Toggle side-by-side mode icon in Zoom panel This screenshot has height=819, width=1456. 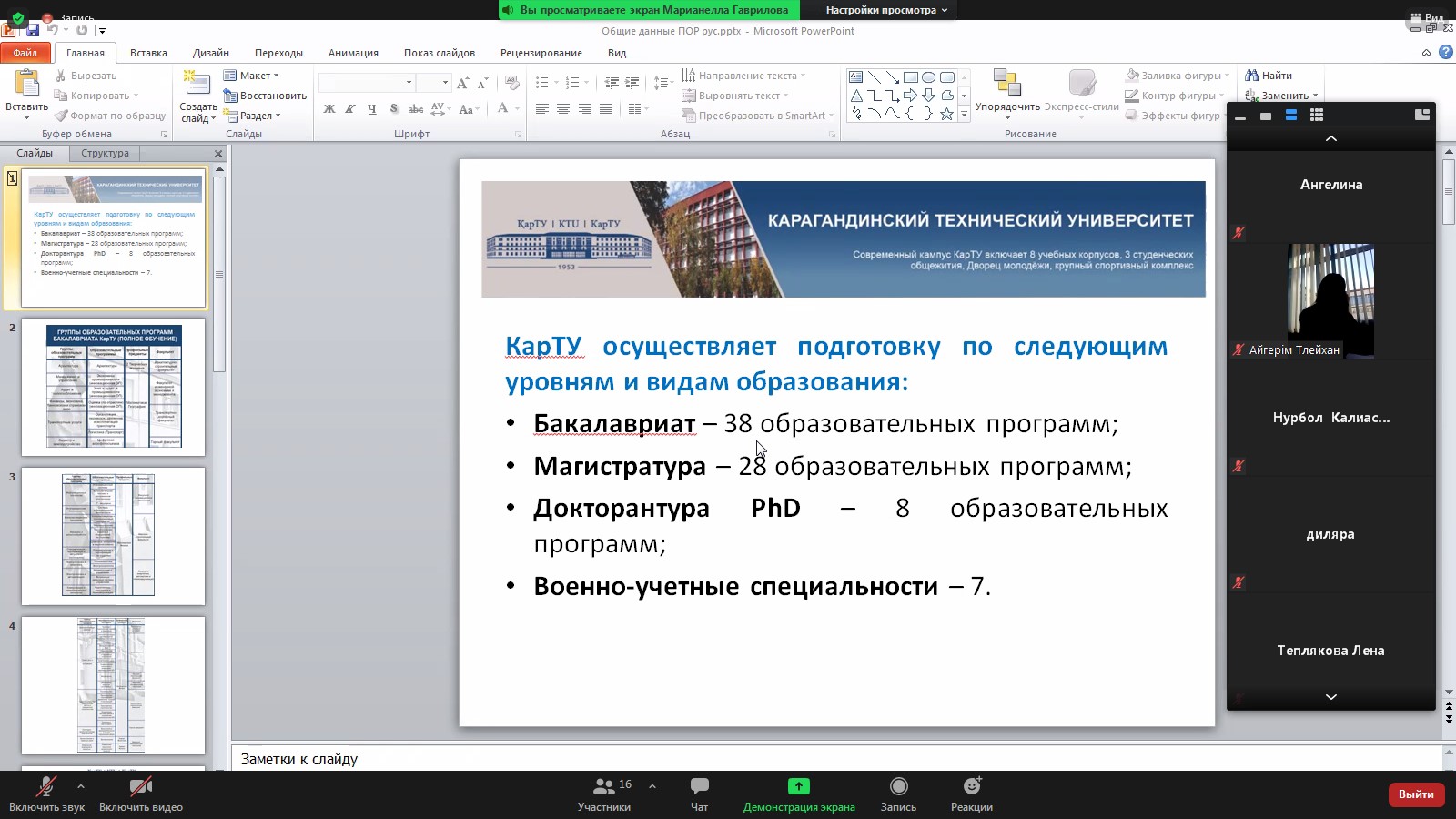click(x=1422, y=115)
